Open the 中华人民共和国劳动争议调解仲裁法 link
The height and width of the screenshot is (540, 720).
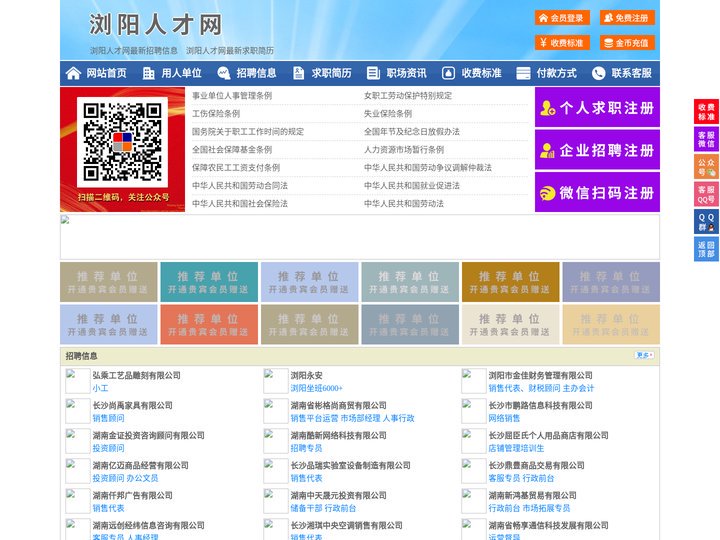428,168
